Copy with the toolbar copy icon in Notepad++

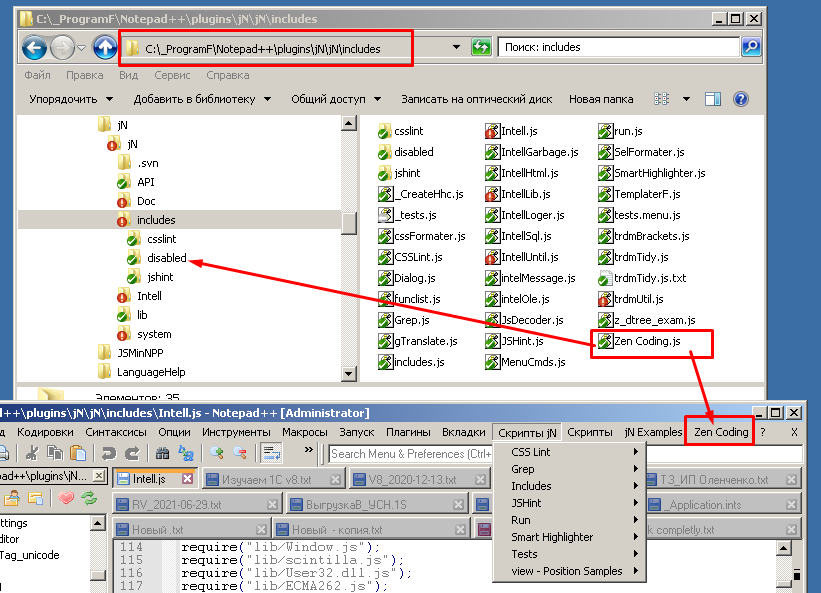tap(55, 453)
